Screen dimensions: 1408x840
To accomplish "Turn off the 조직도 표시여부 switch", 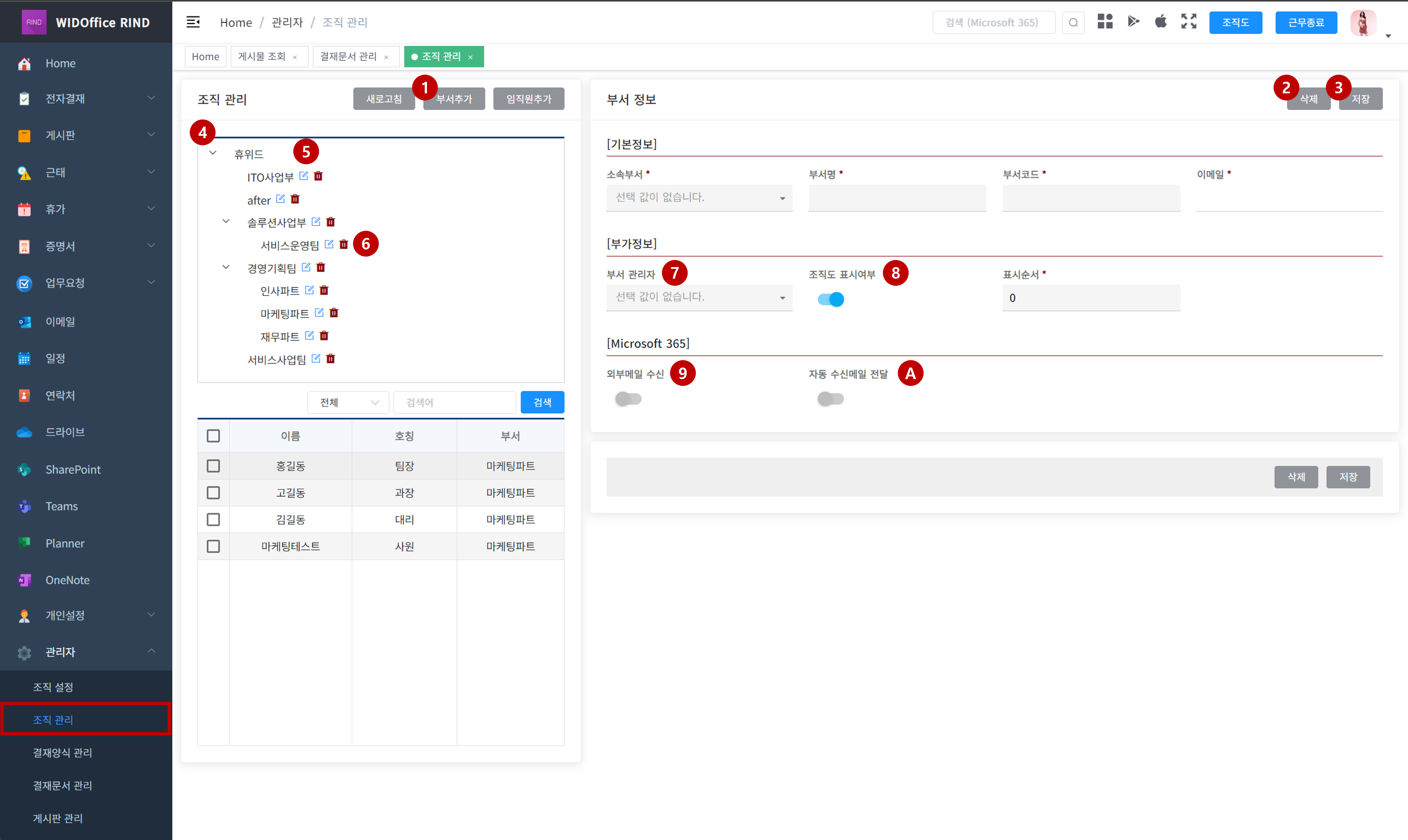I will 831,299.
